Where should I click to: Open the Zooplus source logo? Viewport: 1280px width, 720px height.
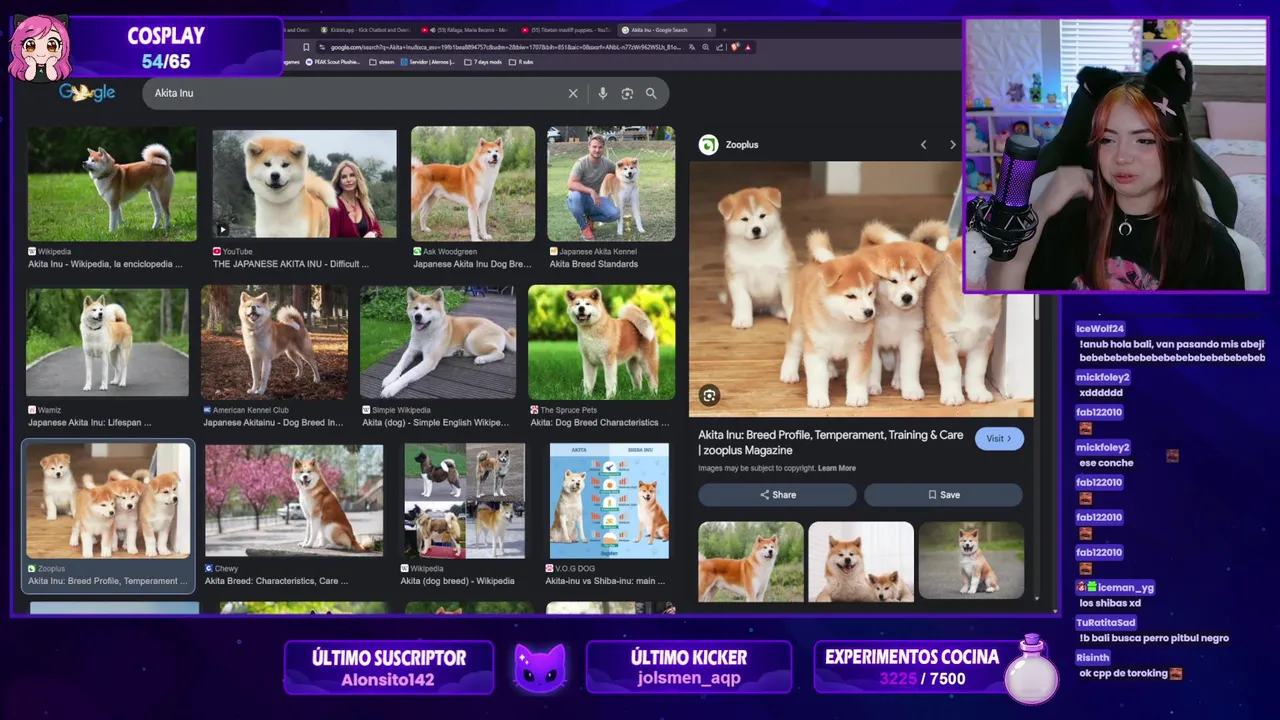(708, 145)
